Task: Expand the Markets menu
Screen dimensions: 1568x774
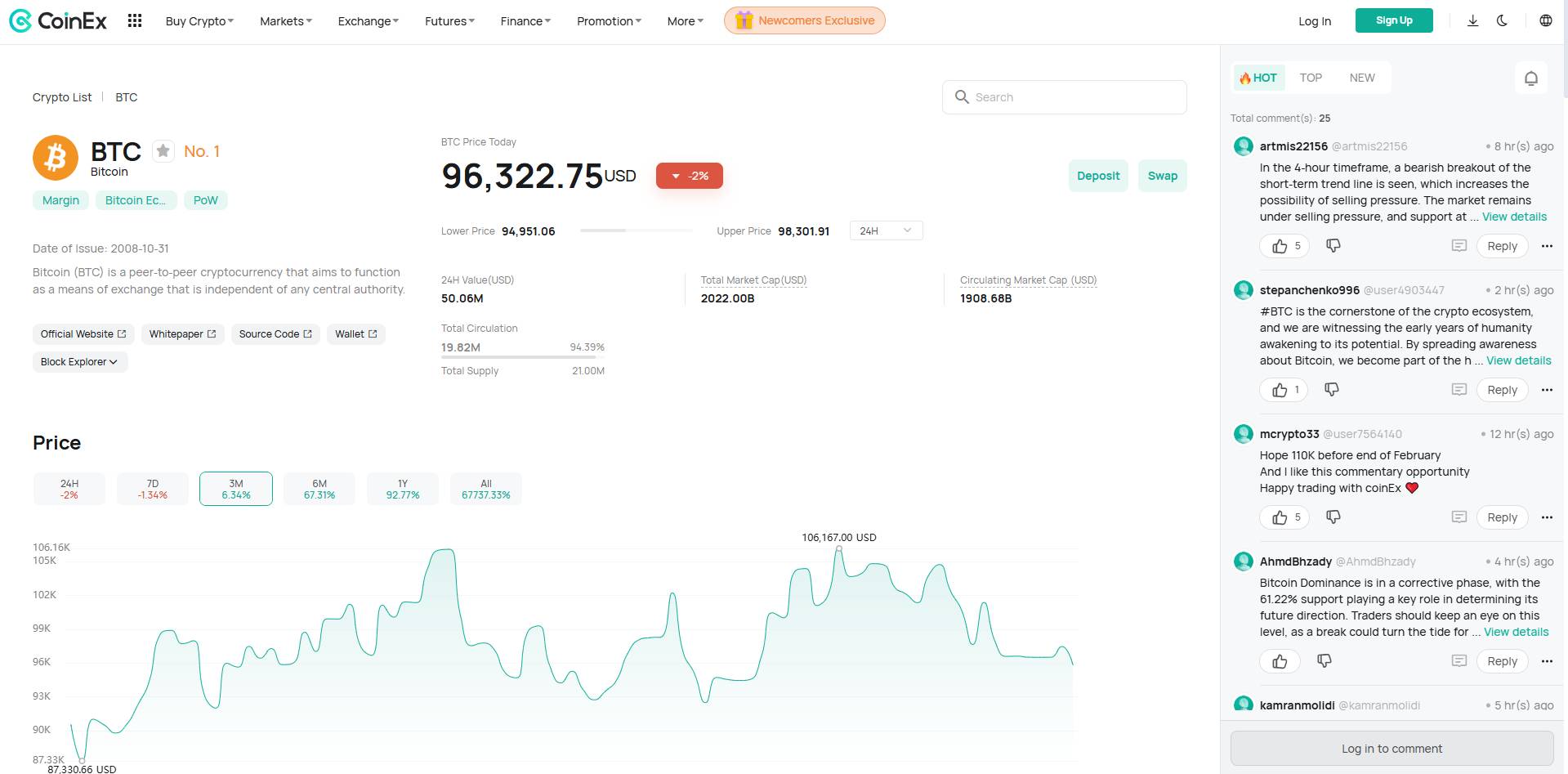Action: point(285,21)
